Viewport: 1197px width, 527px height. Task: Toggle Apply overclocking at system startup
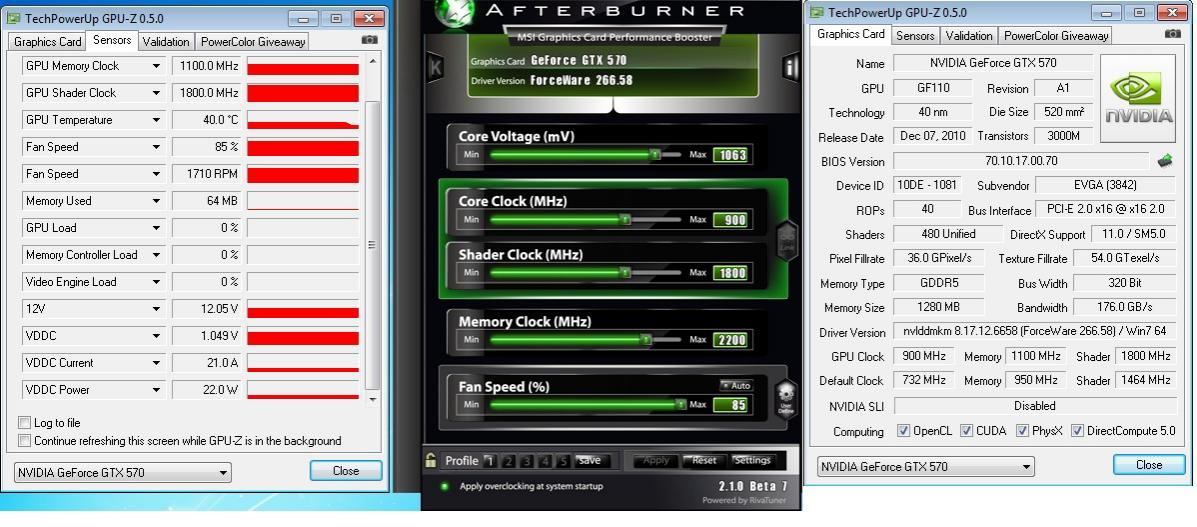pyautogui.click(x=445, y=486)
